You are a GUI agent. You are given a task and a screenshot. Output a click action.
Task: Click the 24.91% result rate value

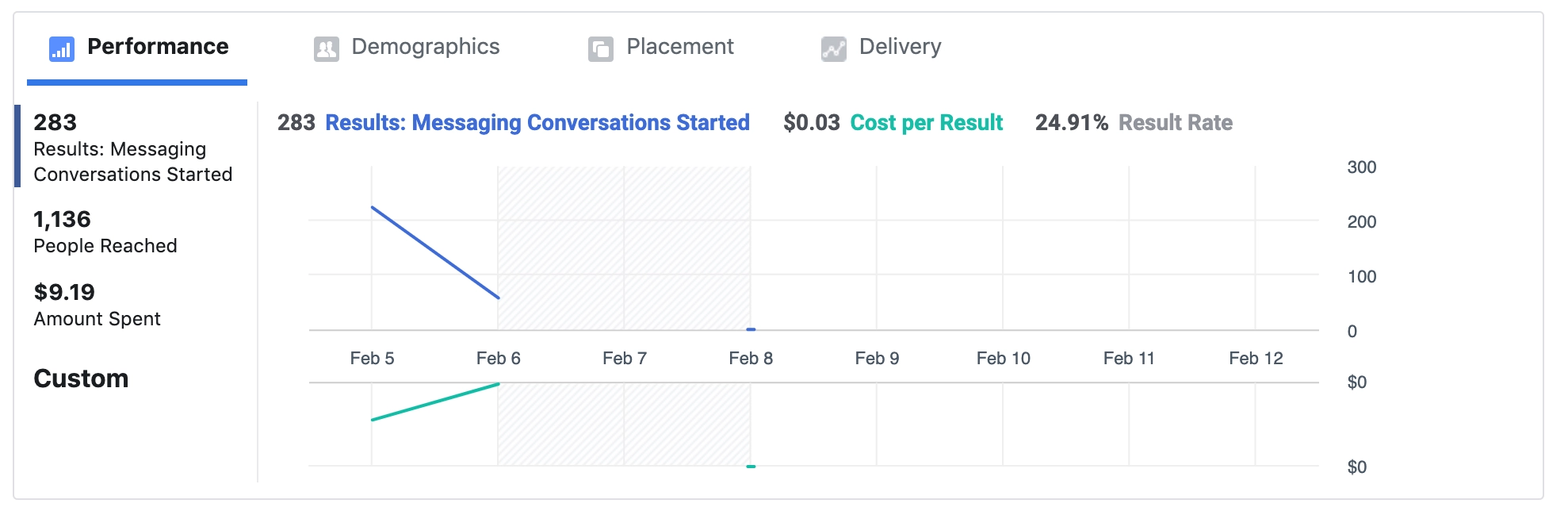pyautogui.click(x=1072, y=123)
